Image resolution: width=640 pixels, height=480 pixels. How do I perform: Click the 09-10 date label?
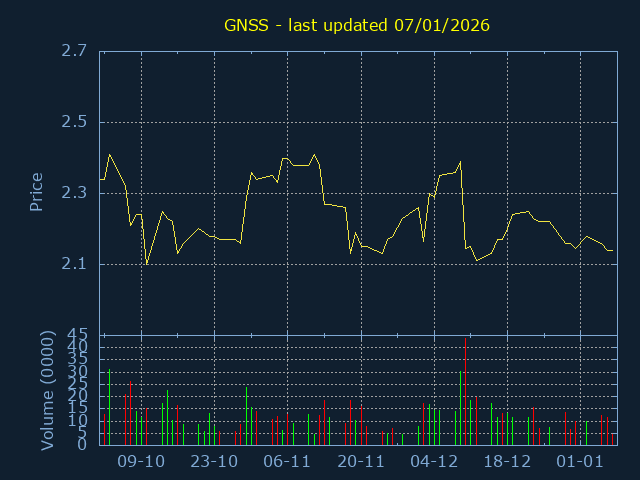tap(141, 461)
